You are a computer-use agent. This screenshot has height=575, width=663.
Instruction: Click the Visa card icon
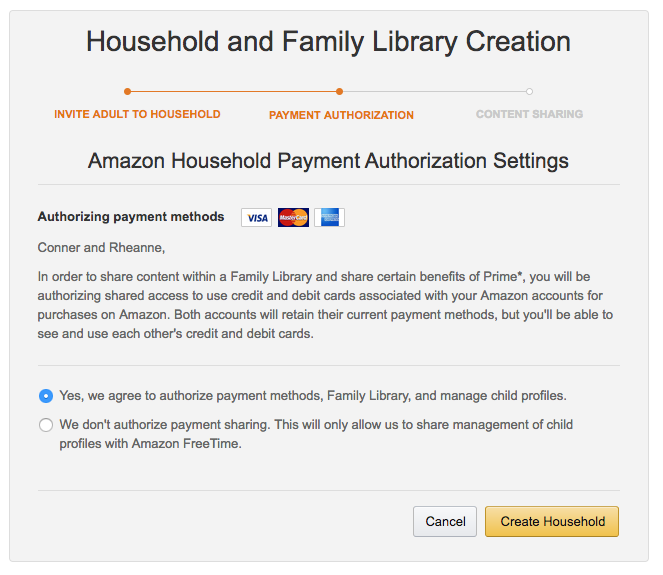click(257, 217)
